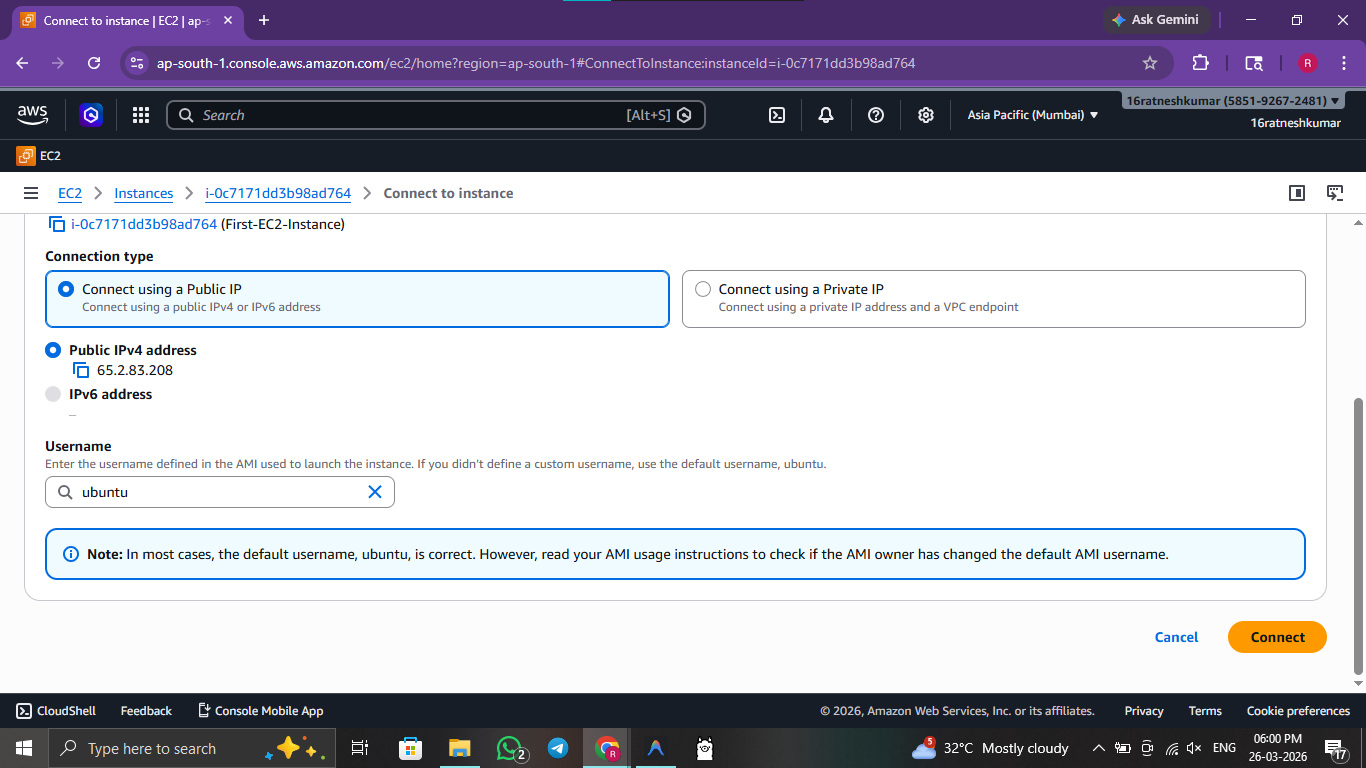Open CloudShell from the footer
The width and height of the screenshot is (1366, 768).
tap(57, 711)
